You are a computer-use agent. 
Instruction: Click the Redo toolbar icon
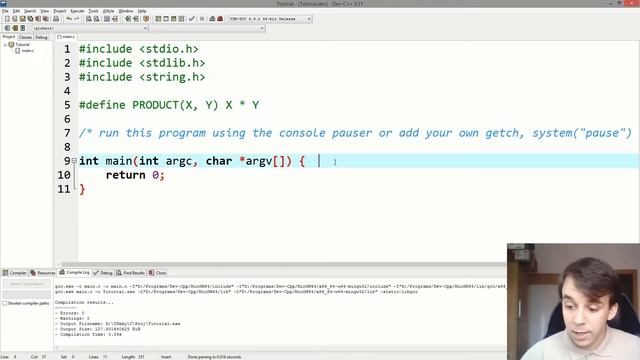point(76,19)
